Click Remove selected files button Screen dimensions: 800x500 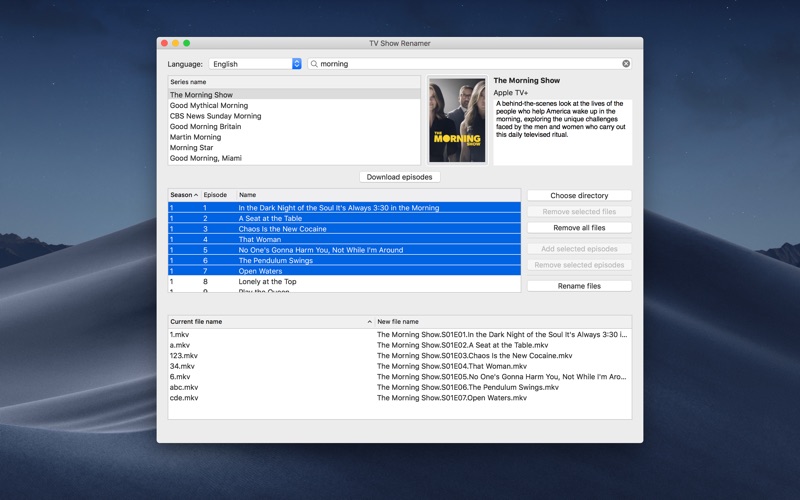coord(579,211)
